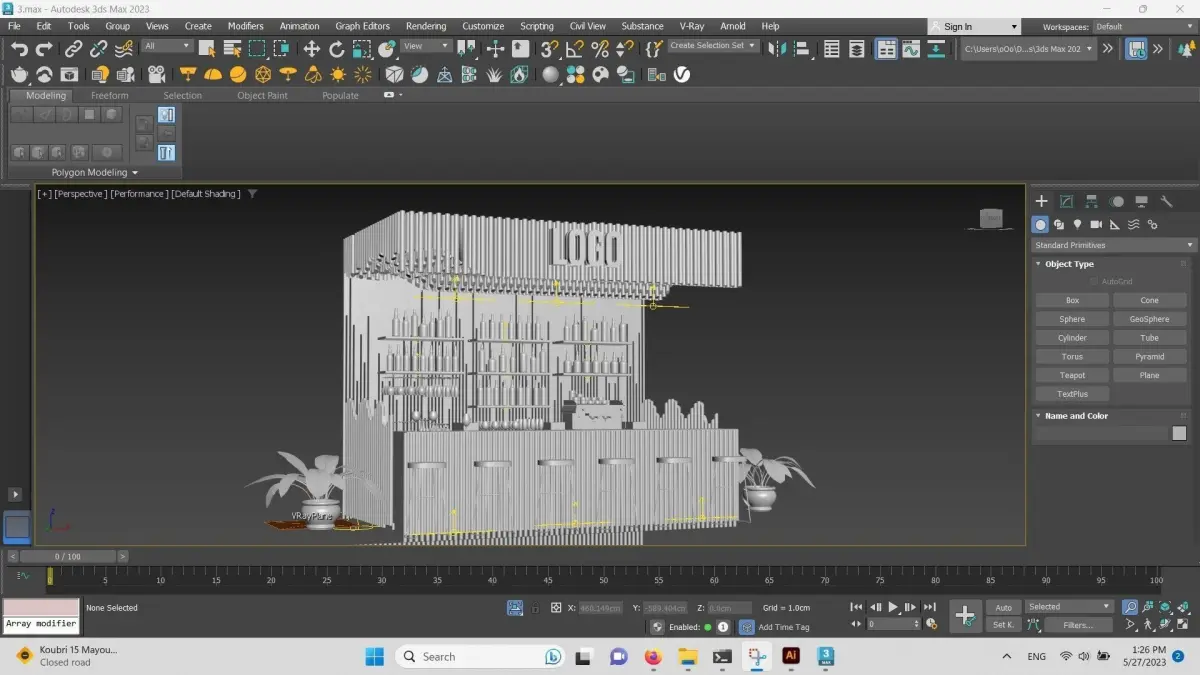Open Illustrator from the Windows taskbar
The width and height of the screenshot is (1200, 675).
[791, 656]
